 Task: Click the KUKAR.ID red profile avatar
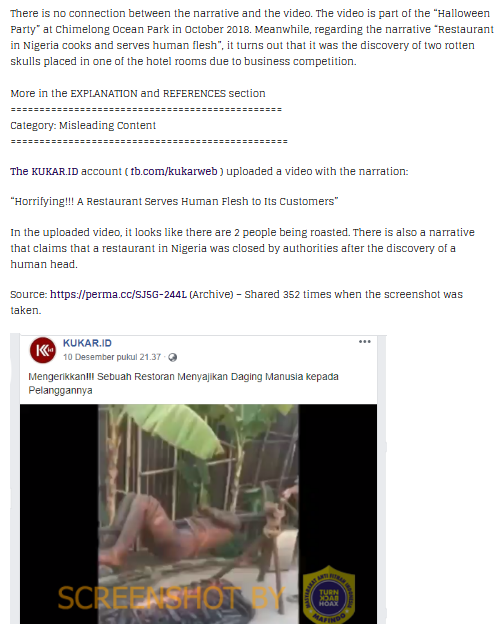tap(43, 350)
